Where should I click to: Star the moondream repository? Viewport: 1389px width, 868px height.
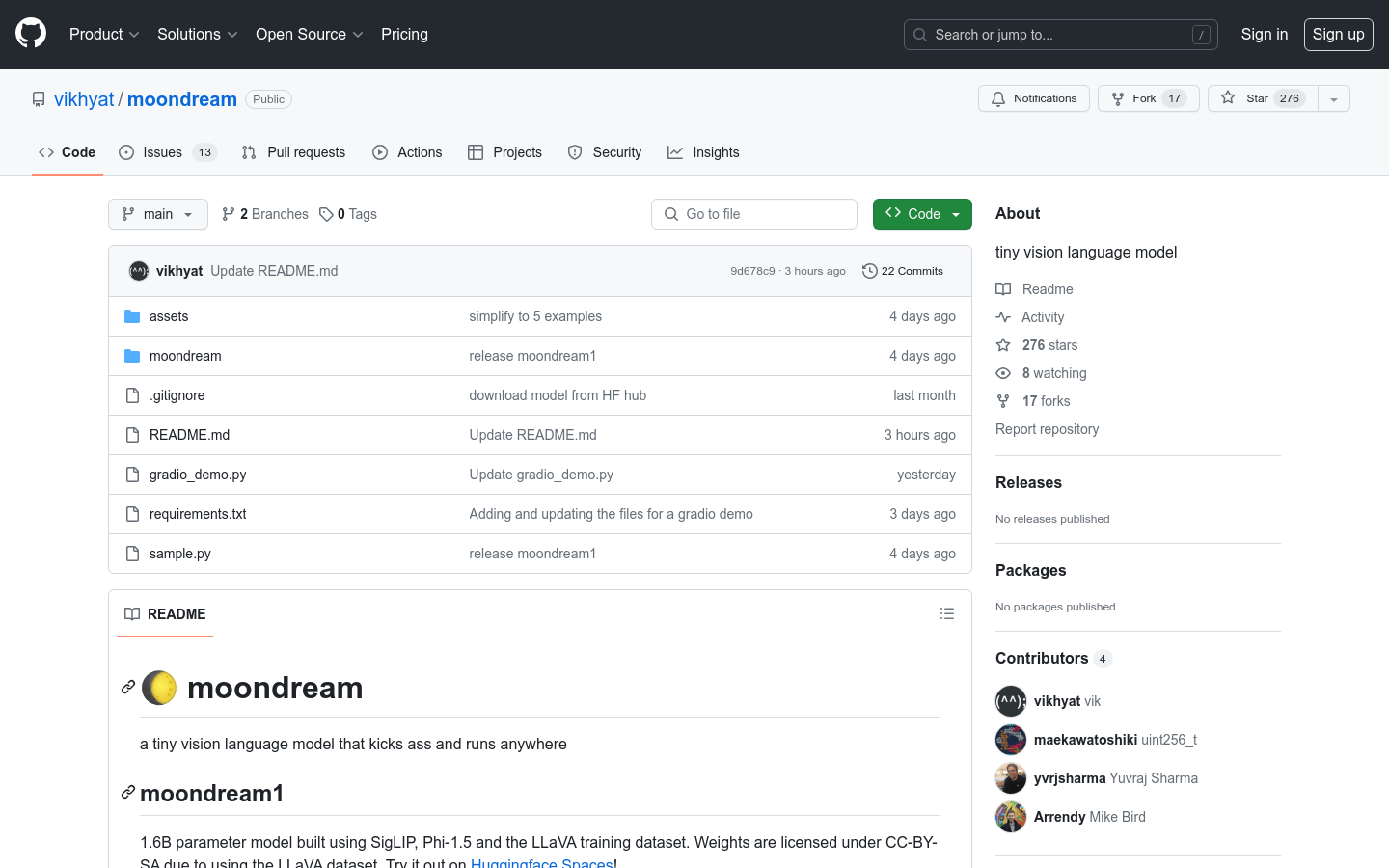1263,98
